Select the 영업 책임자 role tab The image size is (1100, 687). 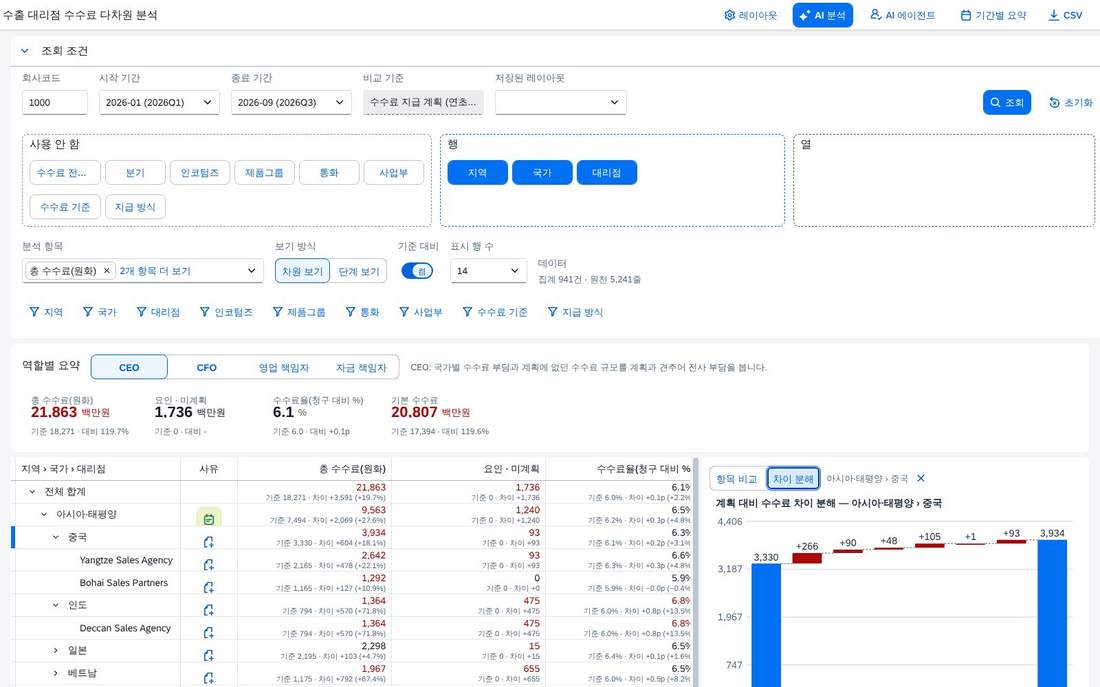[283, 367]
